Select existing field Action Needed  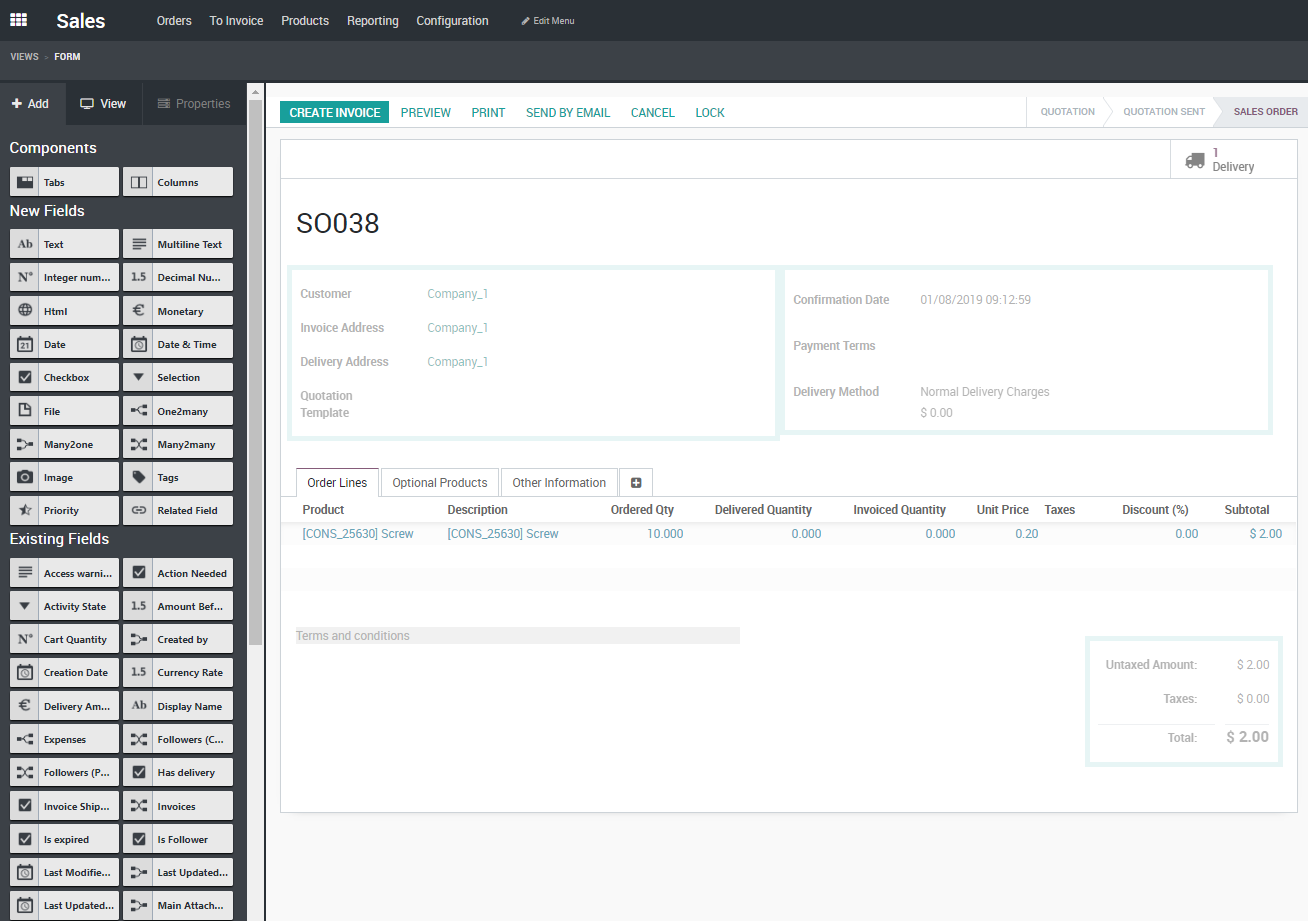[x=178, y=573]
